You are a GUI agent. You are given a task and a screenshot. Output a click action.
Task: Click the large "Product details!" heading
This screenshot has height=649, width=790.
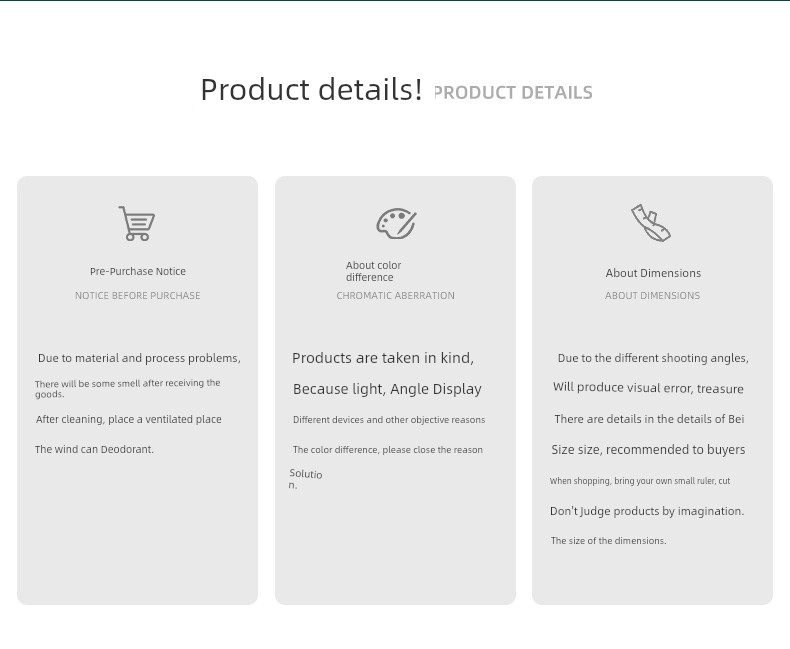pyautogui.click(x=311, y=90)
